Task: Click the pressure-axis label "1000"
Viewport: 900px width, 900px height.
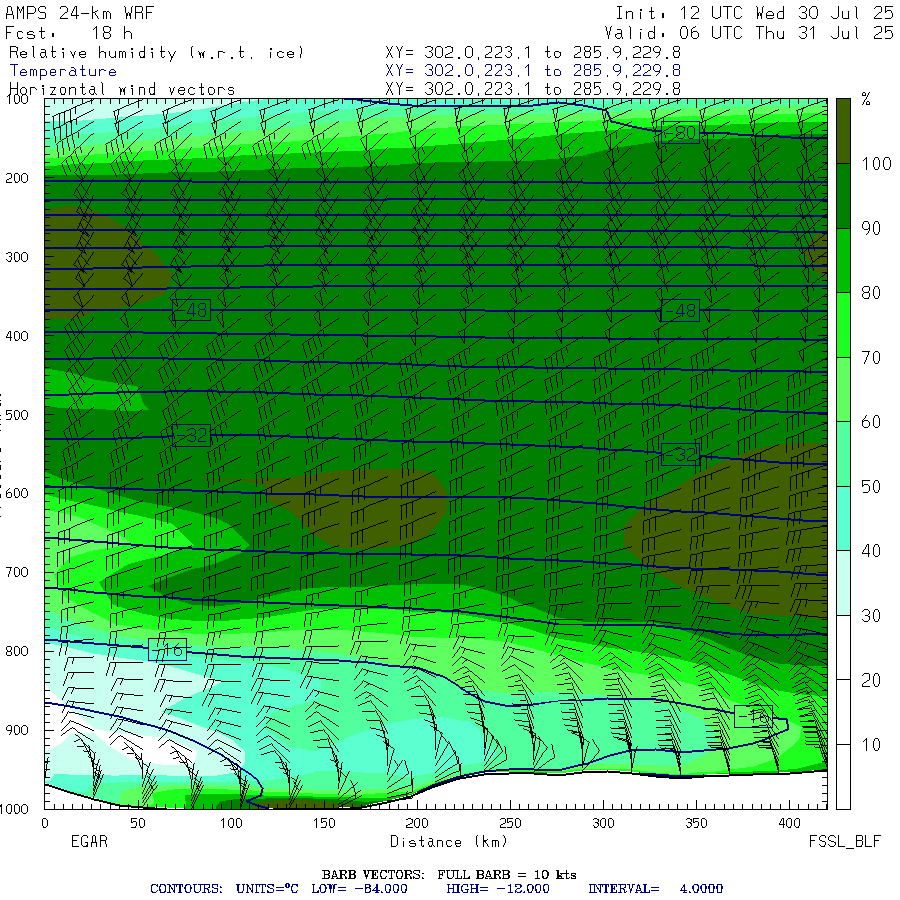Action: tap(14, 809)
